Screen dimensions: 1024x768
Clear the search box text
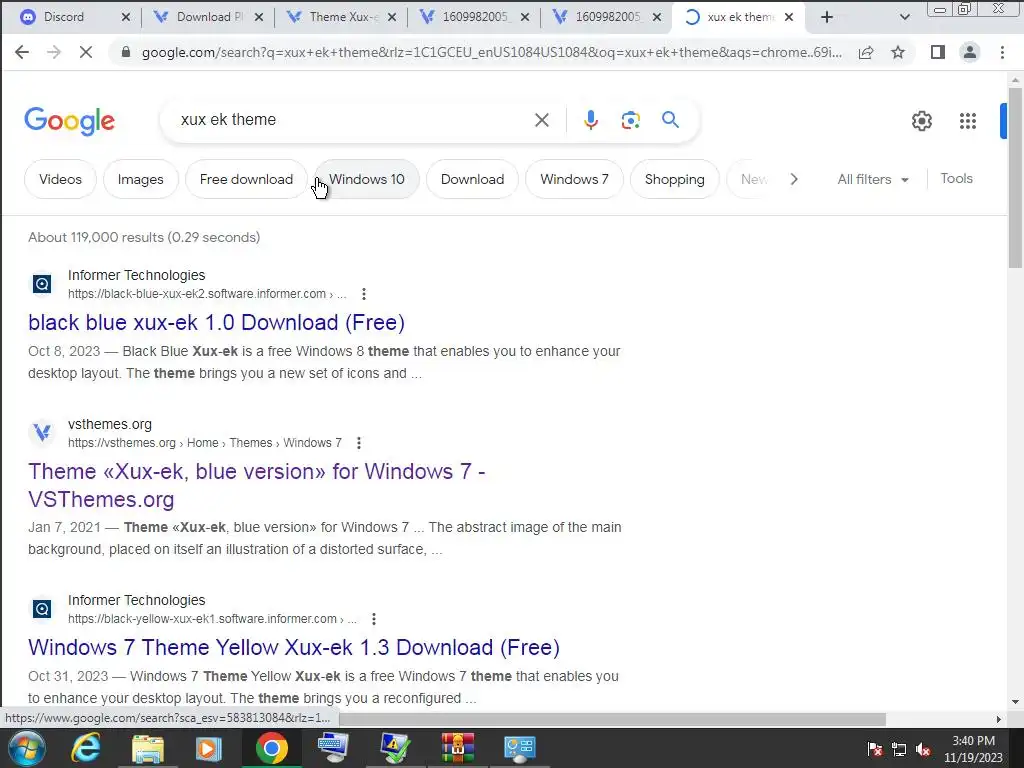[541, 120]
